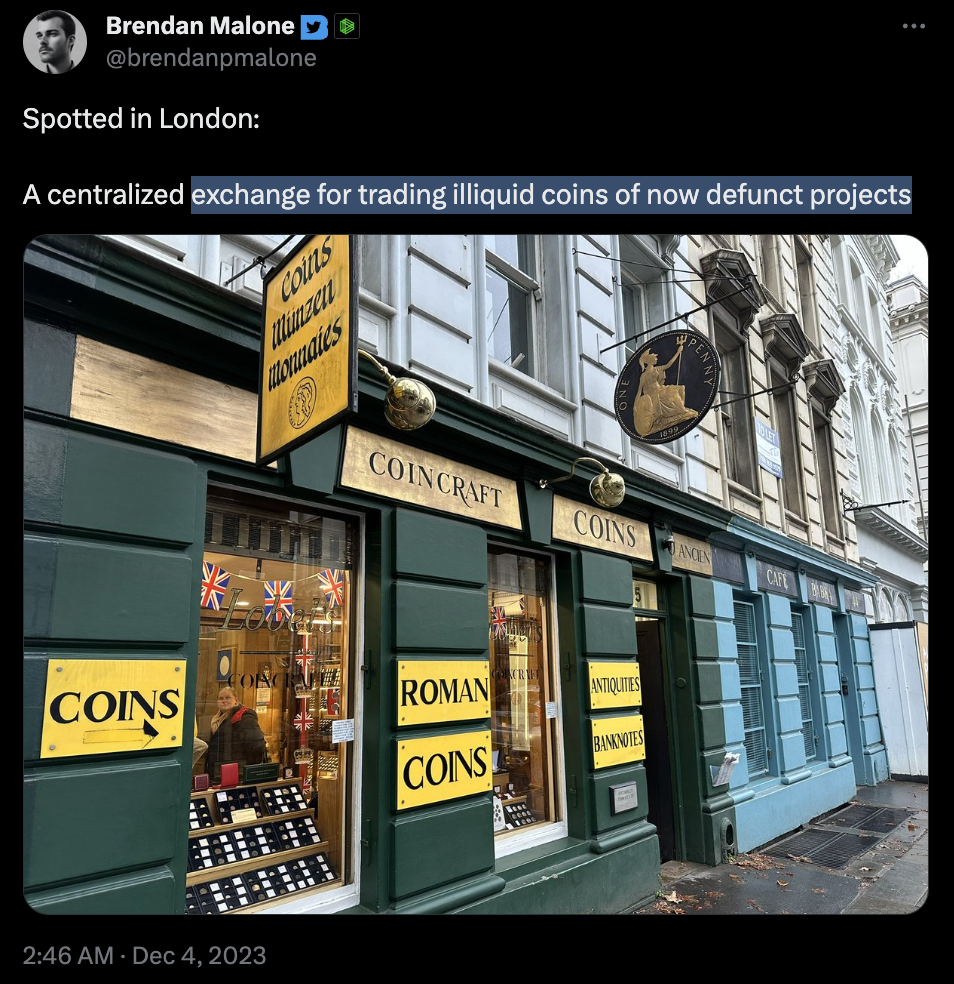Click the highlighted tweet text selection
This screenshot has width=954, height=984.
[551, 195]
